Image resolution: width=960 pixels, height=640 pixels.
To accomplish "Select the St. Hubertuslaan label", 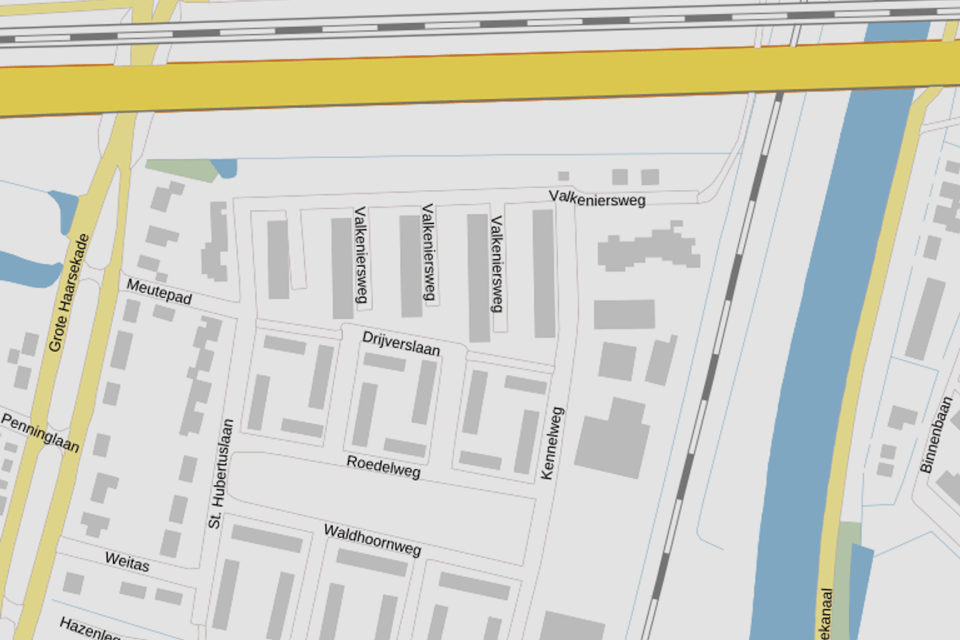I will pos(220,473).
